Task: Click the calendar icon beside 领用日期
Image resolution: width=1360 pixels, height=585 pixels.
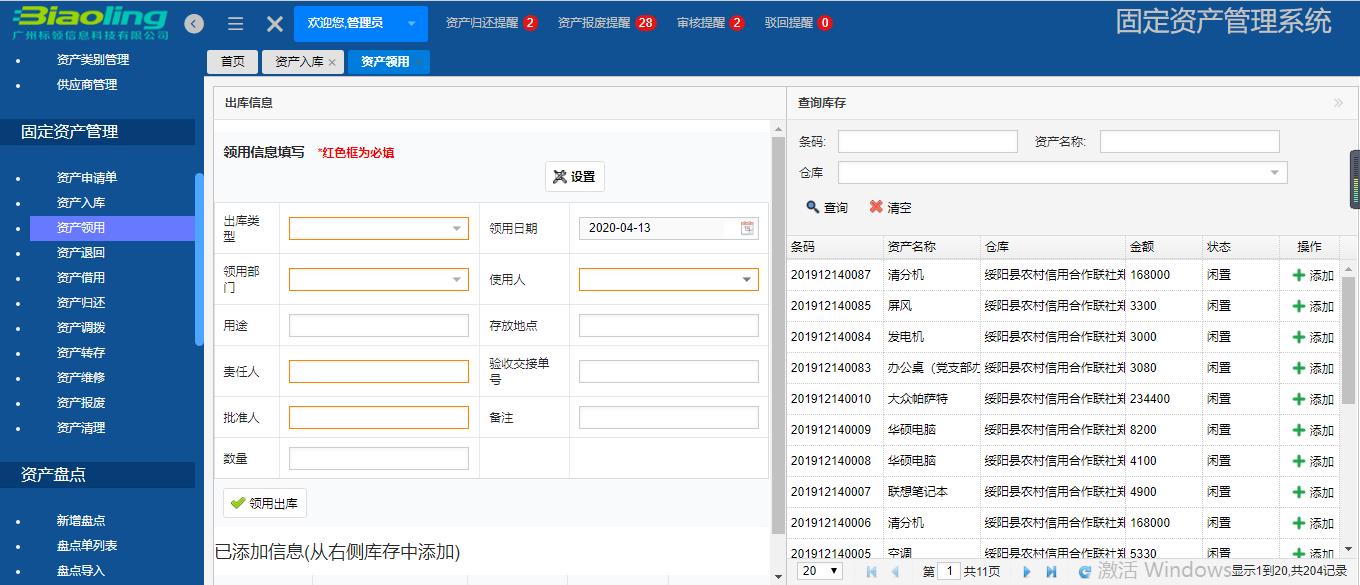Action: [746, 228]
